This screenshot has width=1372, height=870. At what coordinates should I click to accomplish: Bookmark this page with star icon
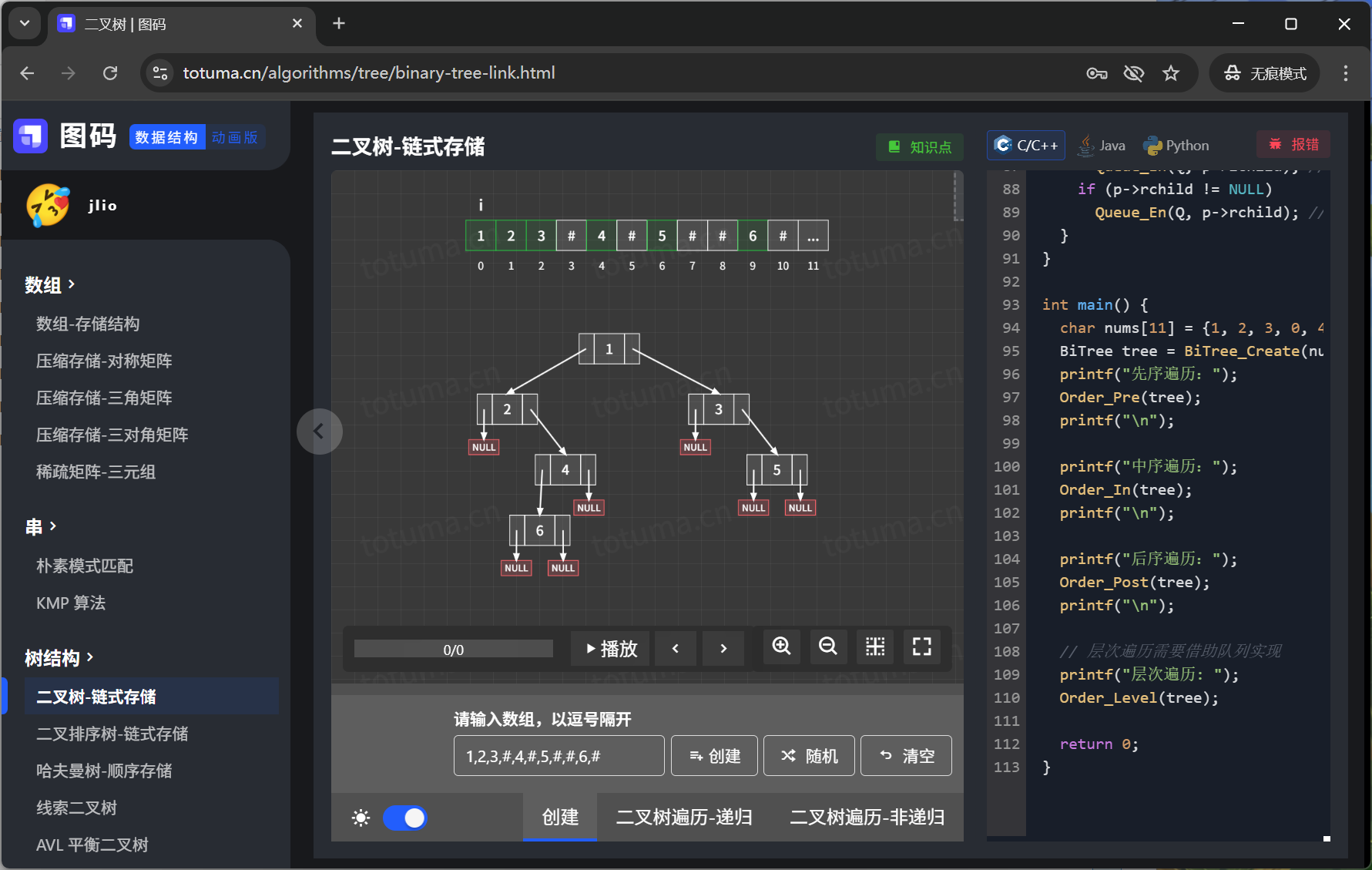pyautogui.click(x=1171, y=73)
